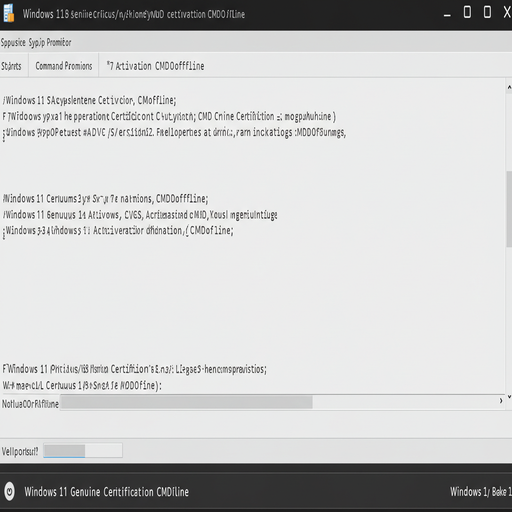Viewport: 512px width, 512px height.
Task: Click the line '/Windows 11 SAcypslentene Cetivcior, CMoffline;'
Action: click(89, 100)
